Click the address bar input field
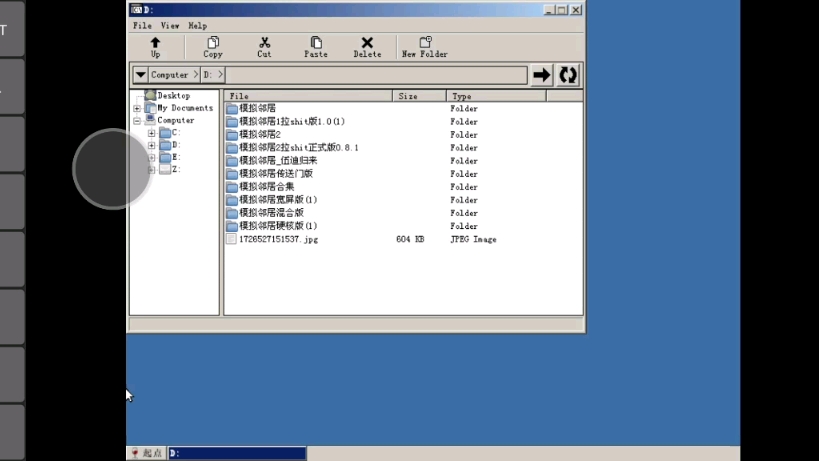819x461 pixels. pyautogui.click(x=377, y=75)
